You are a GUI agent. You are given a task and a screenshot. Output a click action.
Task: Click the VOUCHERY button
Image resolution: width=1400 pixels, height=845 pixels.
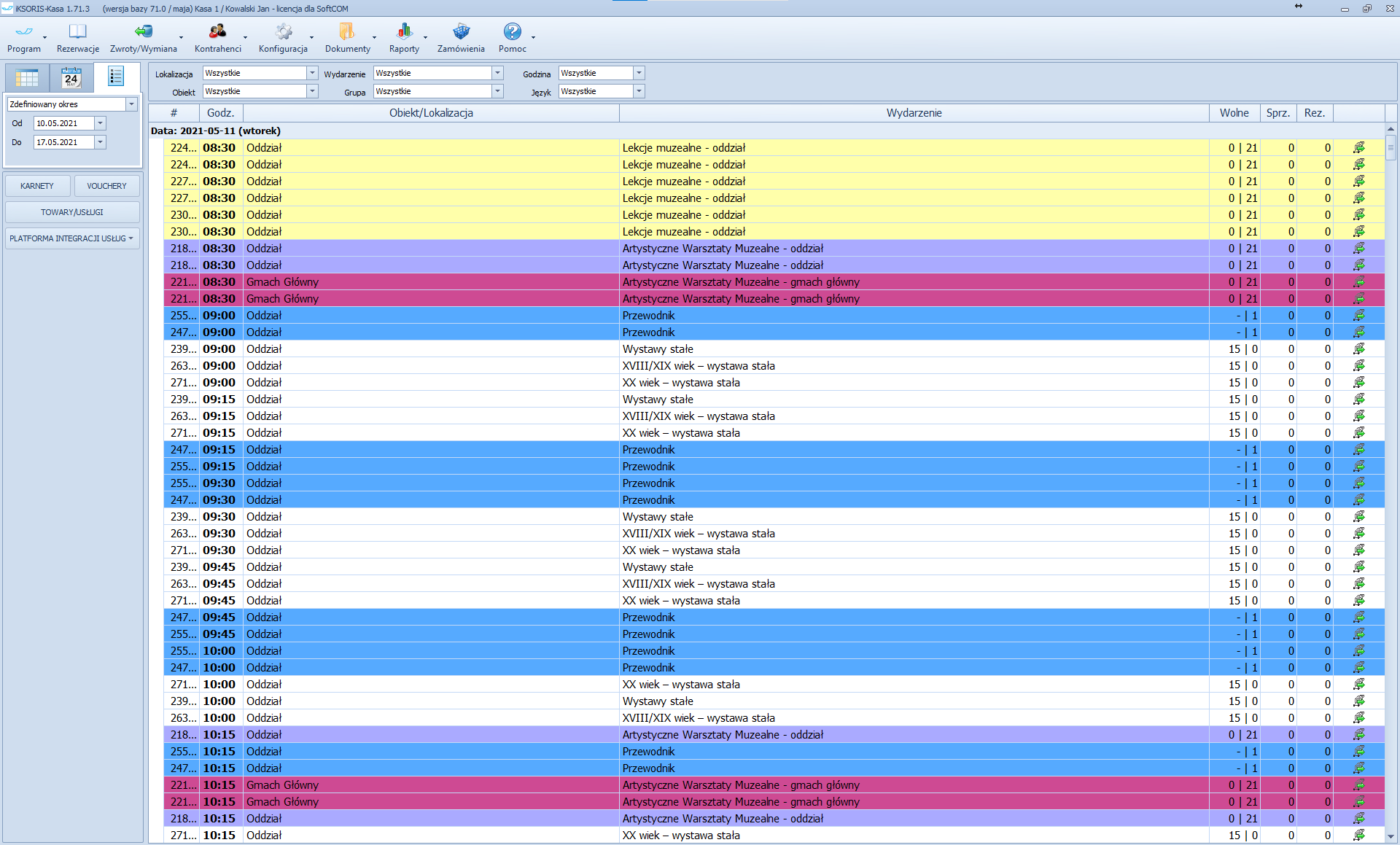pos(106,186)
